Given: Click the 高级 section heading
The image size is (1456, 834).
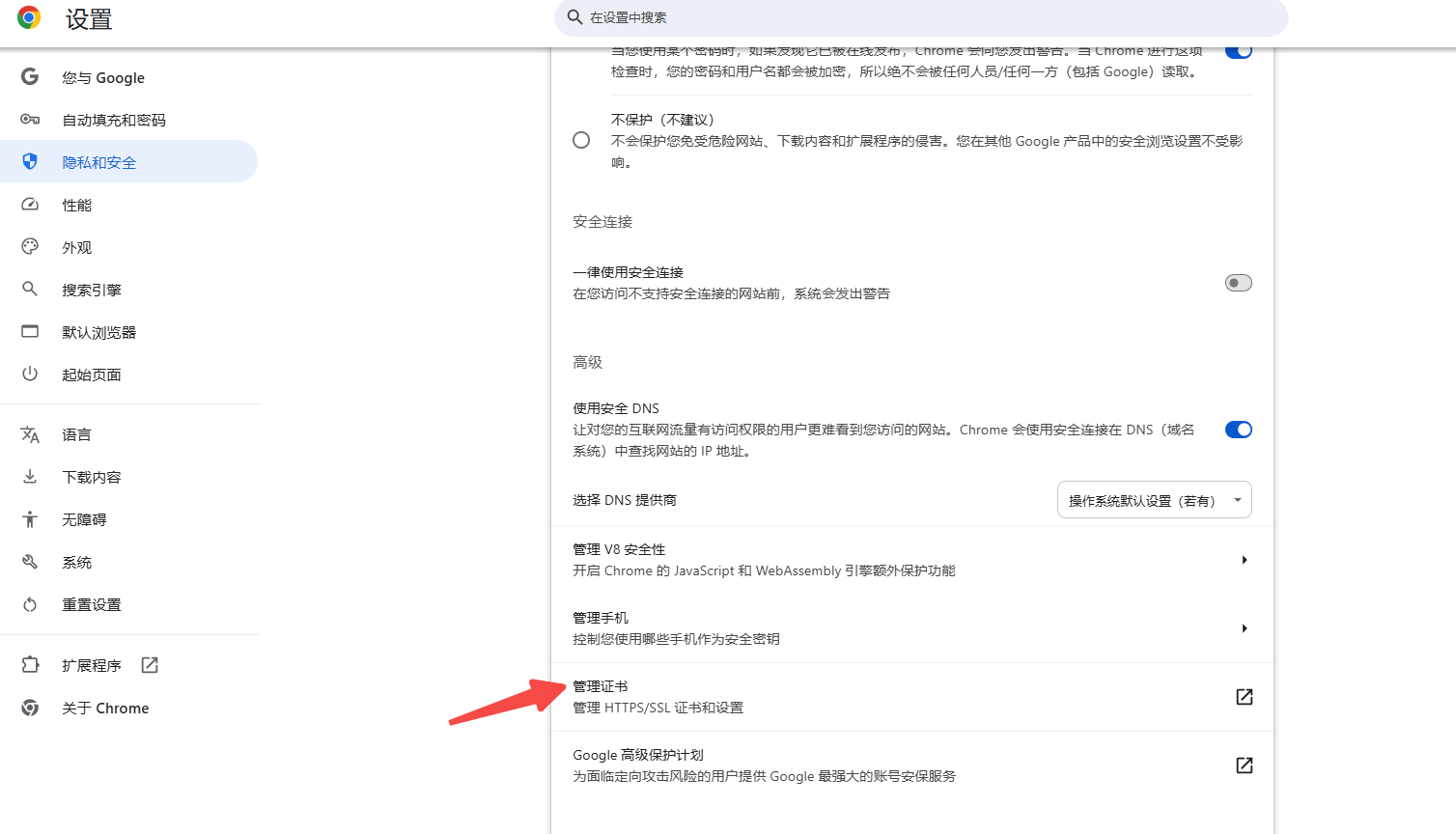Looking at the screenshot, I should coord(587,362).
